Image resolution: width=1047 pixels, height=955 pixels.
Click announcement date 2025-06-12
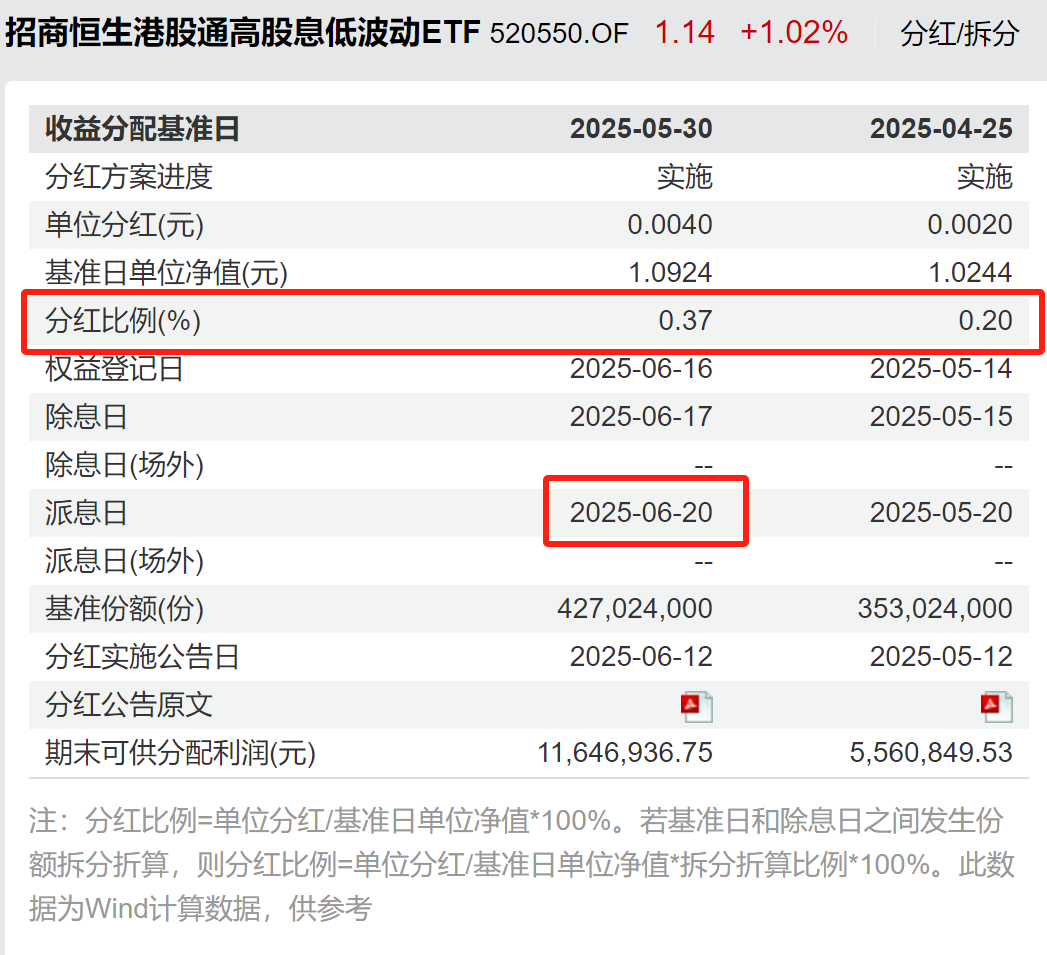(641, 658)
